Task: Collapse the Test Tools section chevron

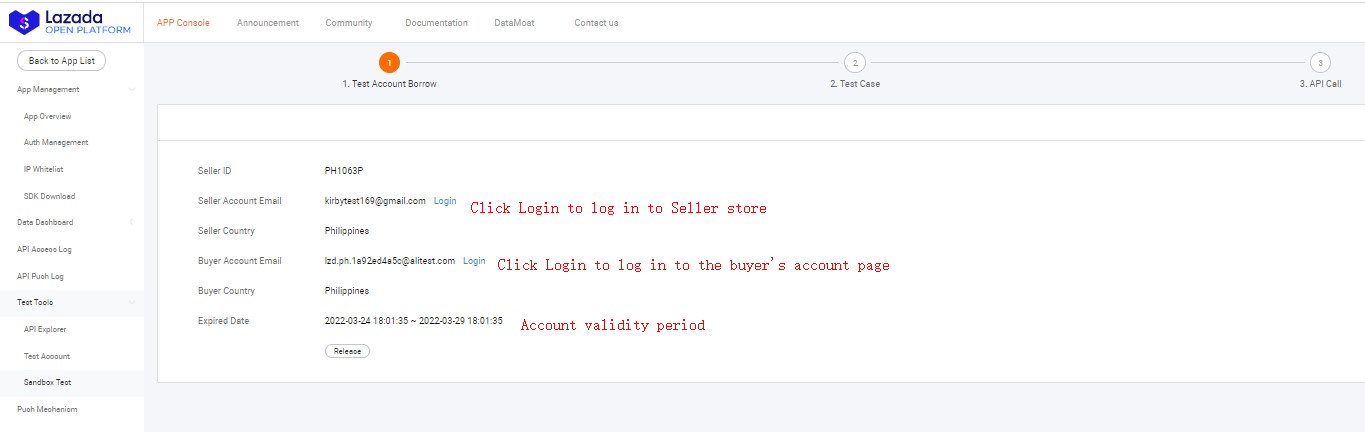Action: coord(131,302)
